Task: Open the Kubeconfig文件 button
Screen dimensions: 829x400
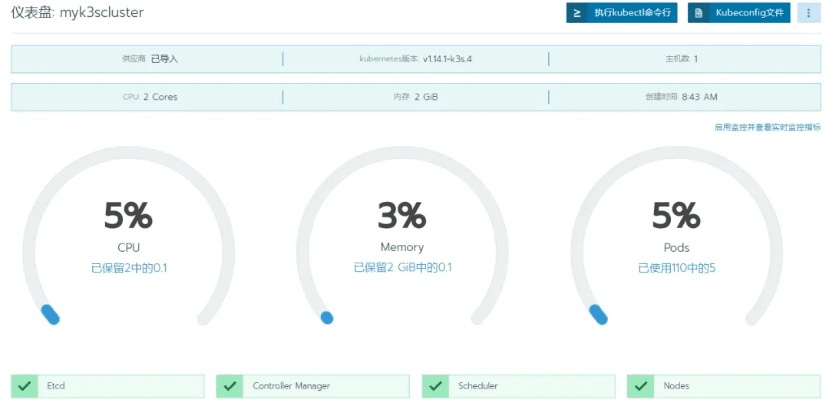Action: [x=739, y=13]
